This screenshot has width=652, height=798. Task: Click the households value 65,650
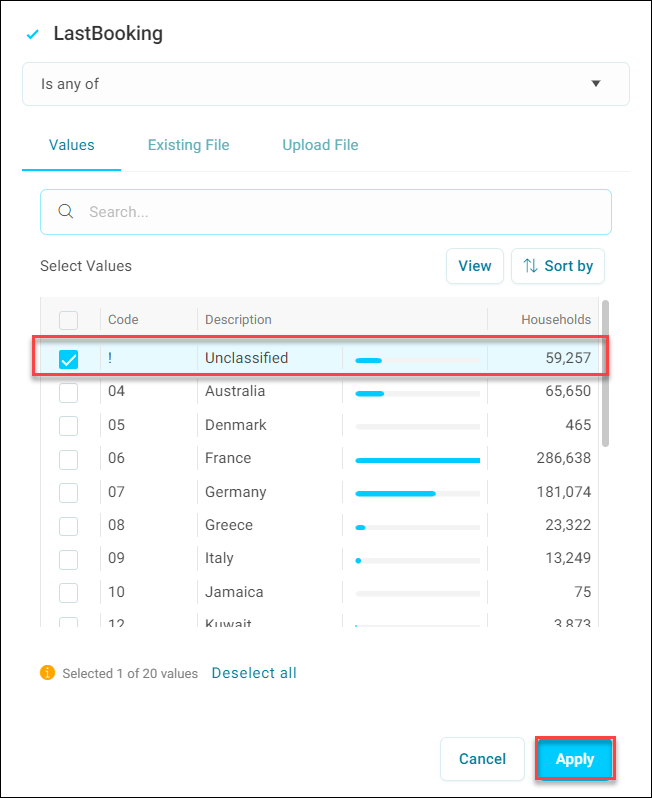[x=568, y=391]
